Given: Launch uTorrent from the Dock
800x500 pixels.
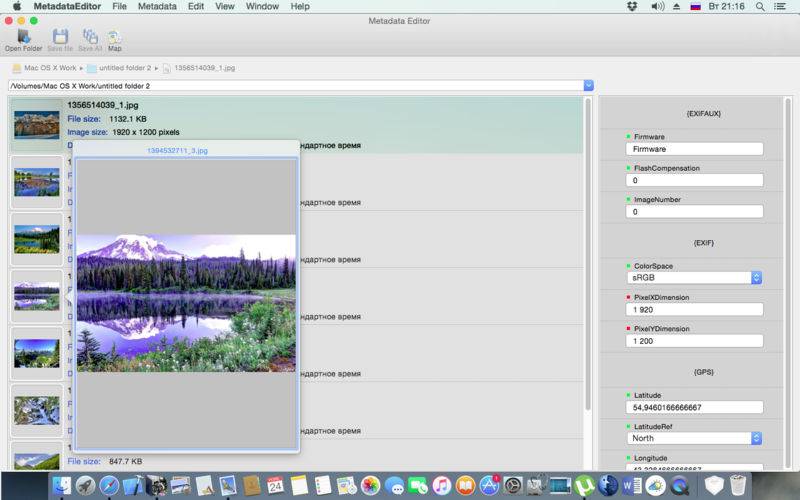Looking at the screenshot, I should pos(584,485).
